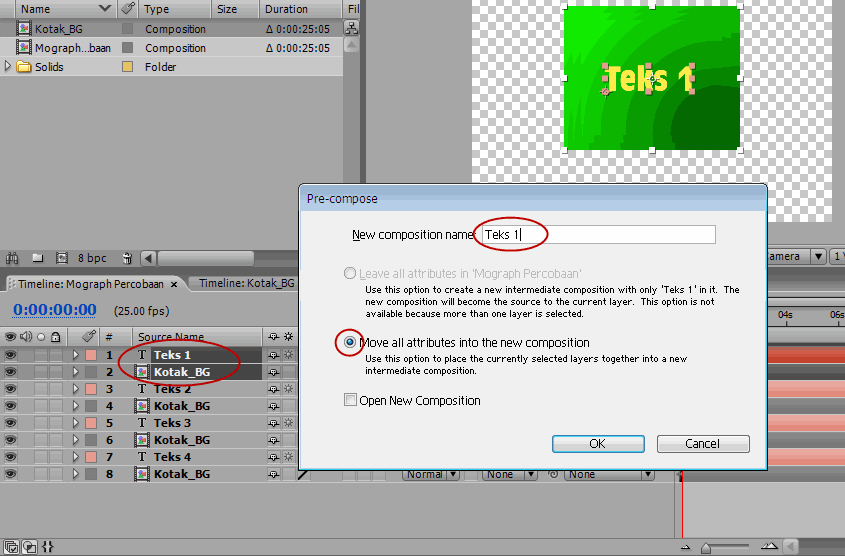Viewport: 845px width, 556px height.
Task: Click the first layer switches pane icon bottom-left
Action: click(x=11, y=547)
